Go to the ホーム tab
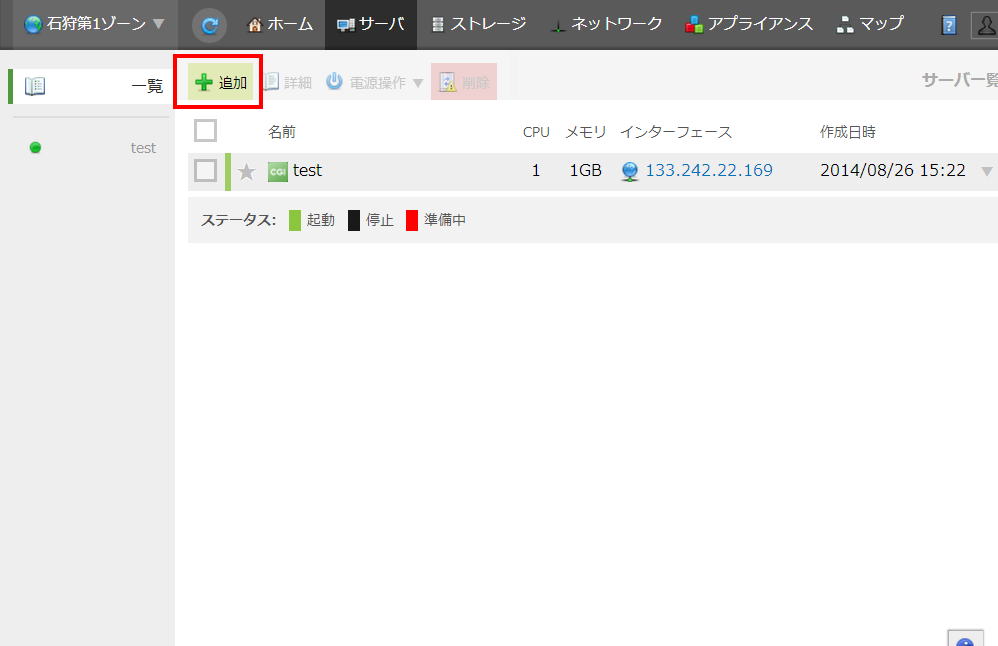Screen dimensions: 998x646 coord(280,24)
